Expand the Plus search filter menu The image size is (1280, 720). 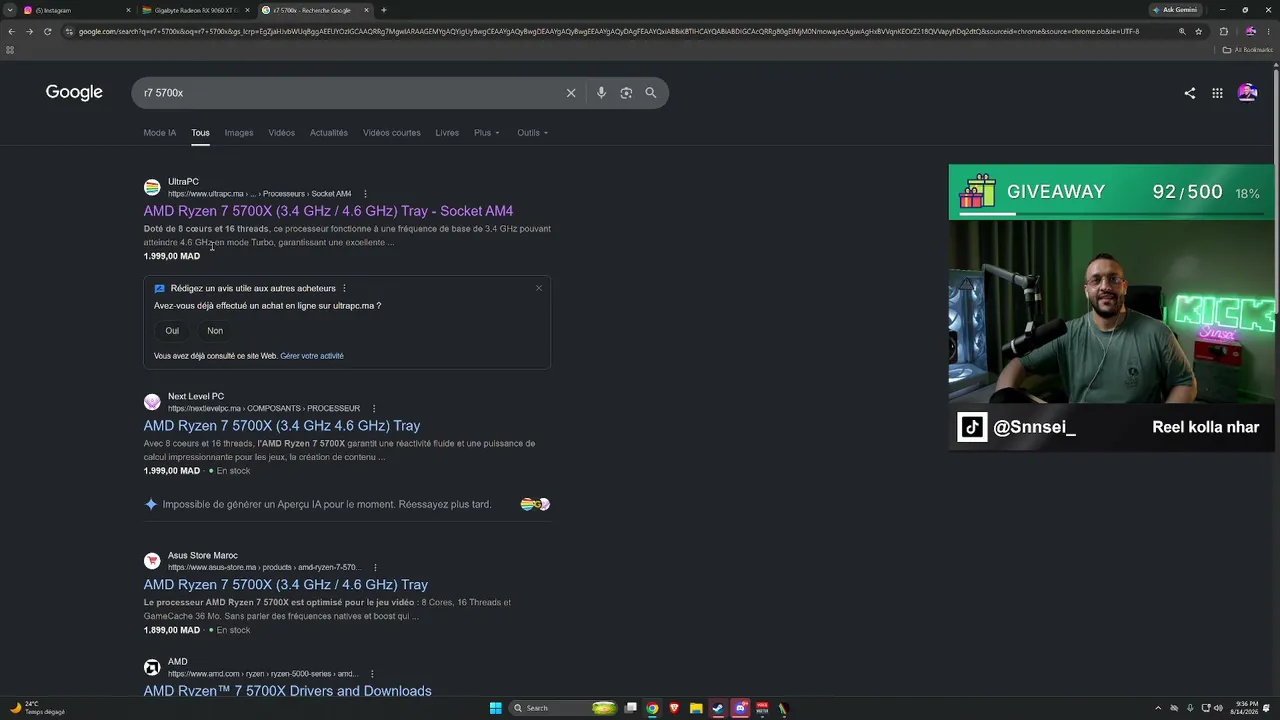[x=487, y=133]
